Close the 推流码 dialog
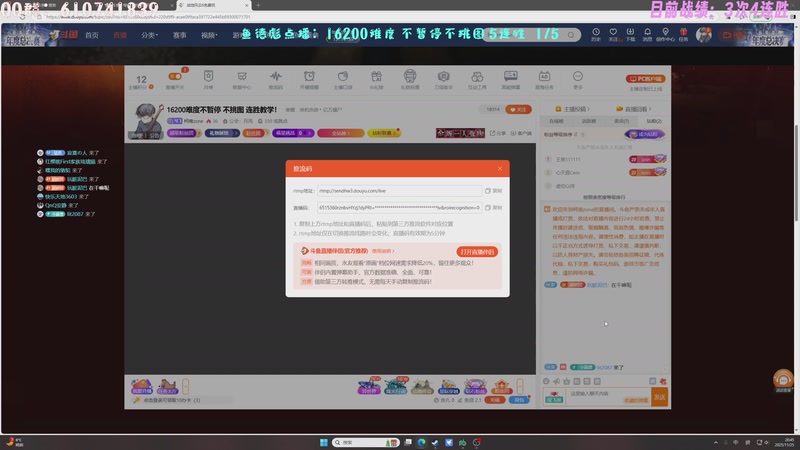 (x=499, y=168)
